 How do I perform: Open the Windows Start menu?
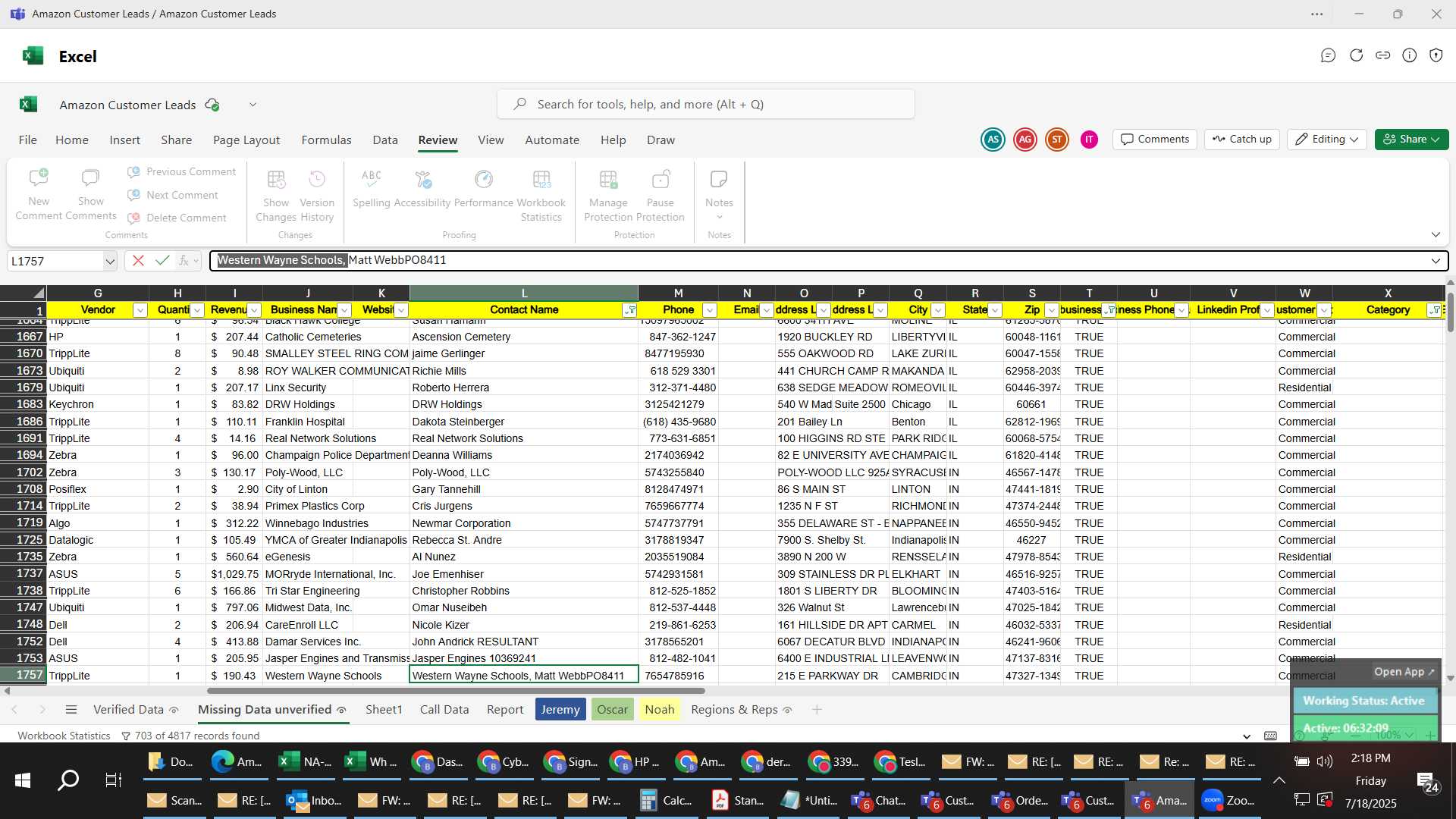[x=23, y=780]
